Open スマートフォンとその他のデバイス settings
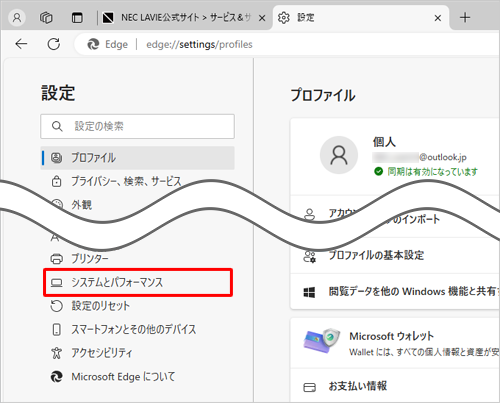Viewport: 500px width, 403px height. point(137,329)
